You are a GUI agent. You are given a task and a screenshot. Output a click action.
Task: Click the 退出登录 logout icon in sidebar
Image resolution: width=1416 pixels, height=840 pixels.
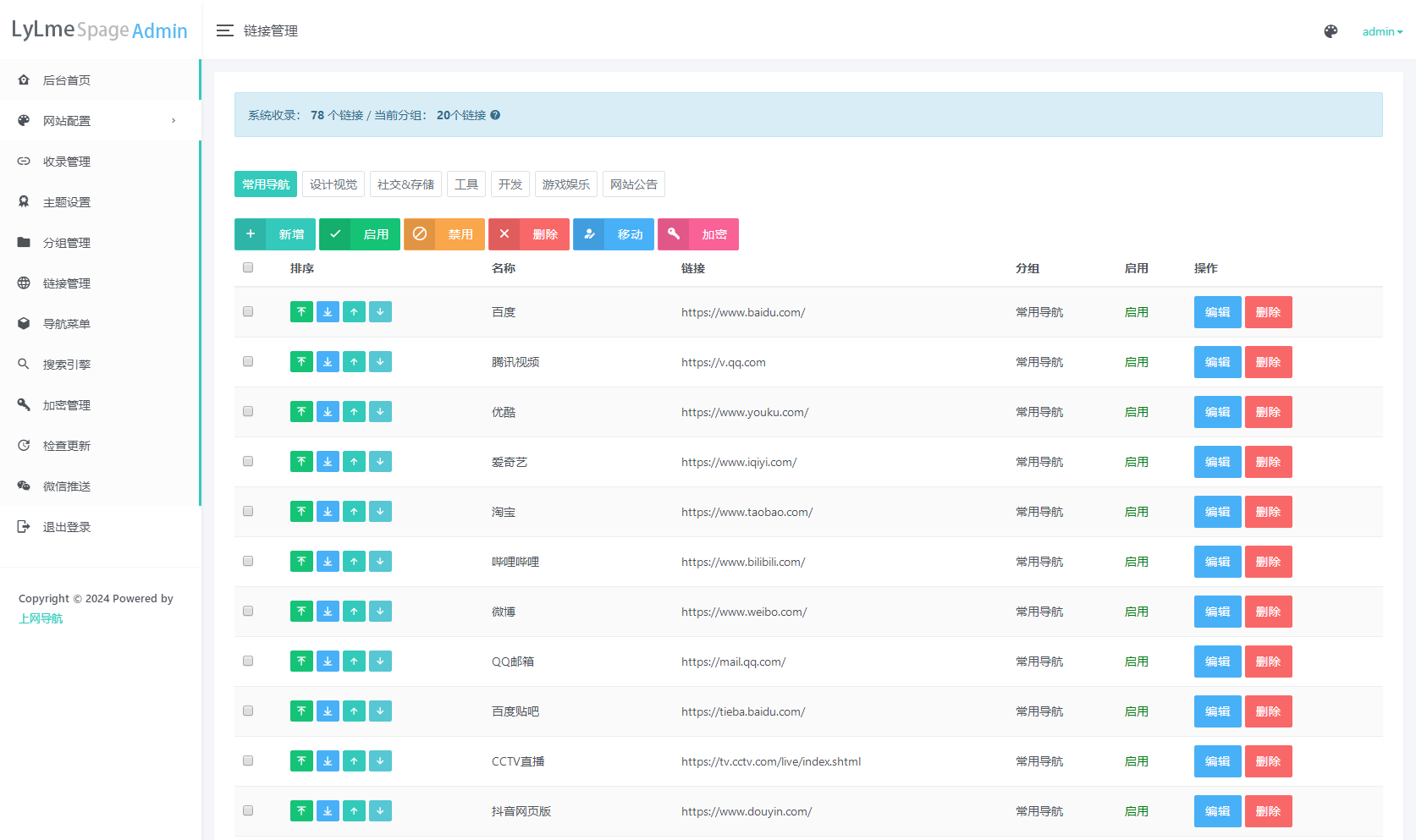[x=24, y=525]
